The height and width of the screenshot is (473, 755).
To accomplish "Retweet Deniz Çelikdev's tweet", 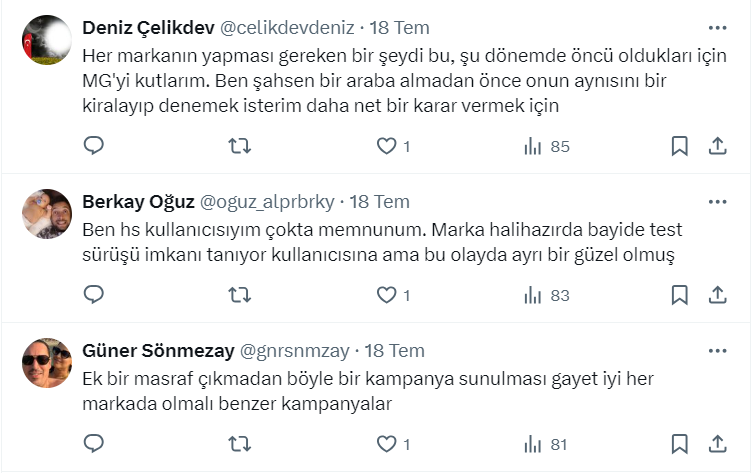I will point(240,146).
